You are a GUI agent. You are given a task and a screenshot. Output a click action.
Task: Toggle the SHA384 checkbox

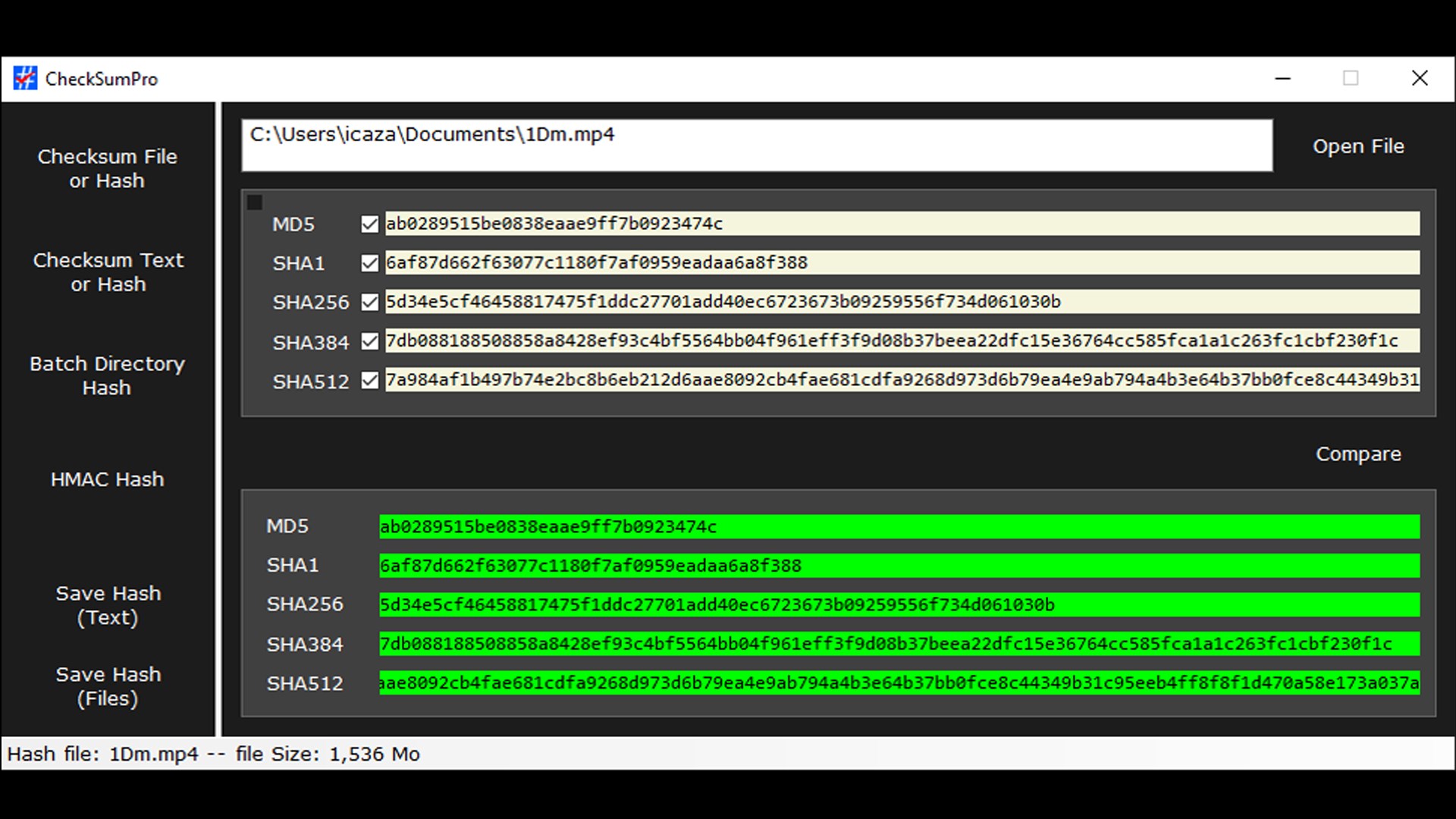(x=369, y=342)
